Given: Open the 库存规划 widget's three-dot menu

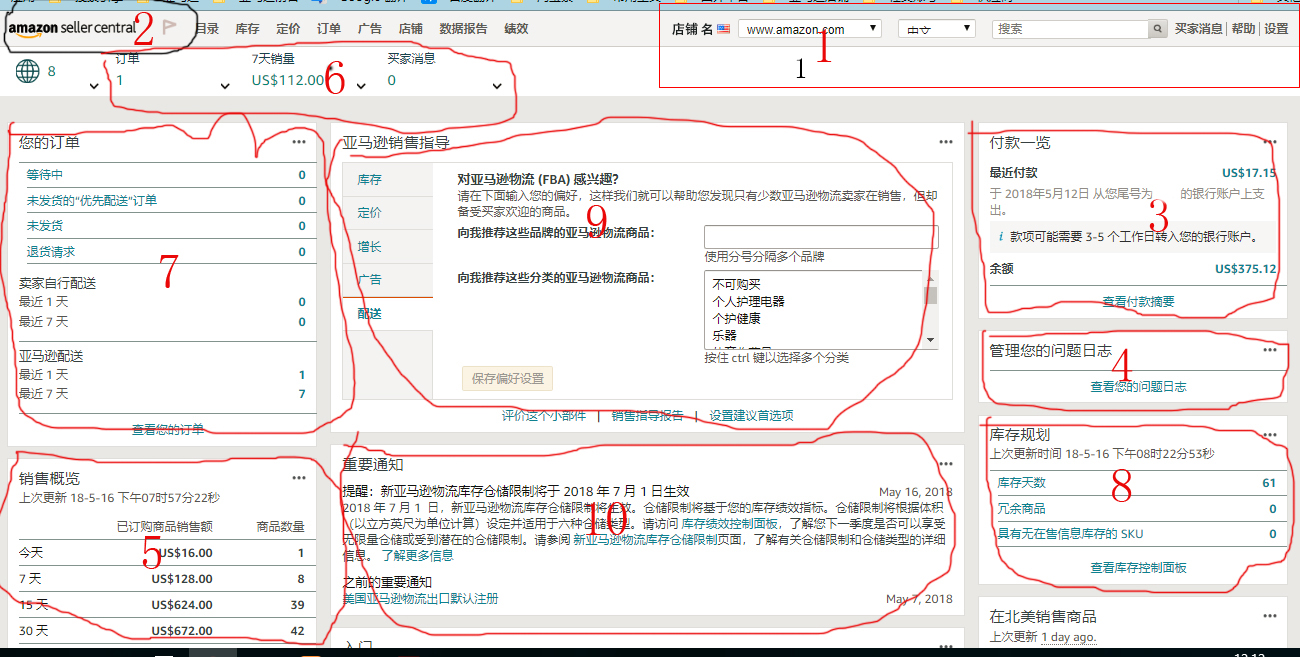Looking at the screenshot, I should (x=1270, y=435).
